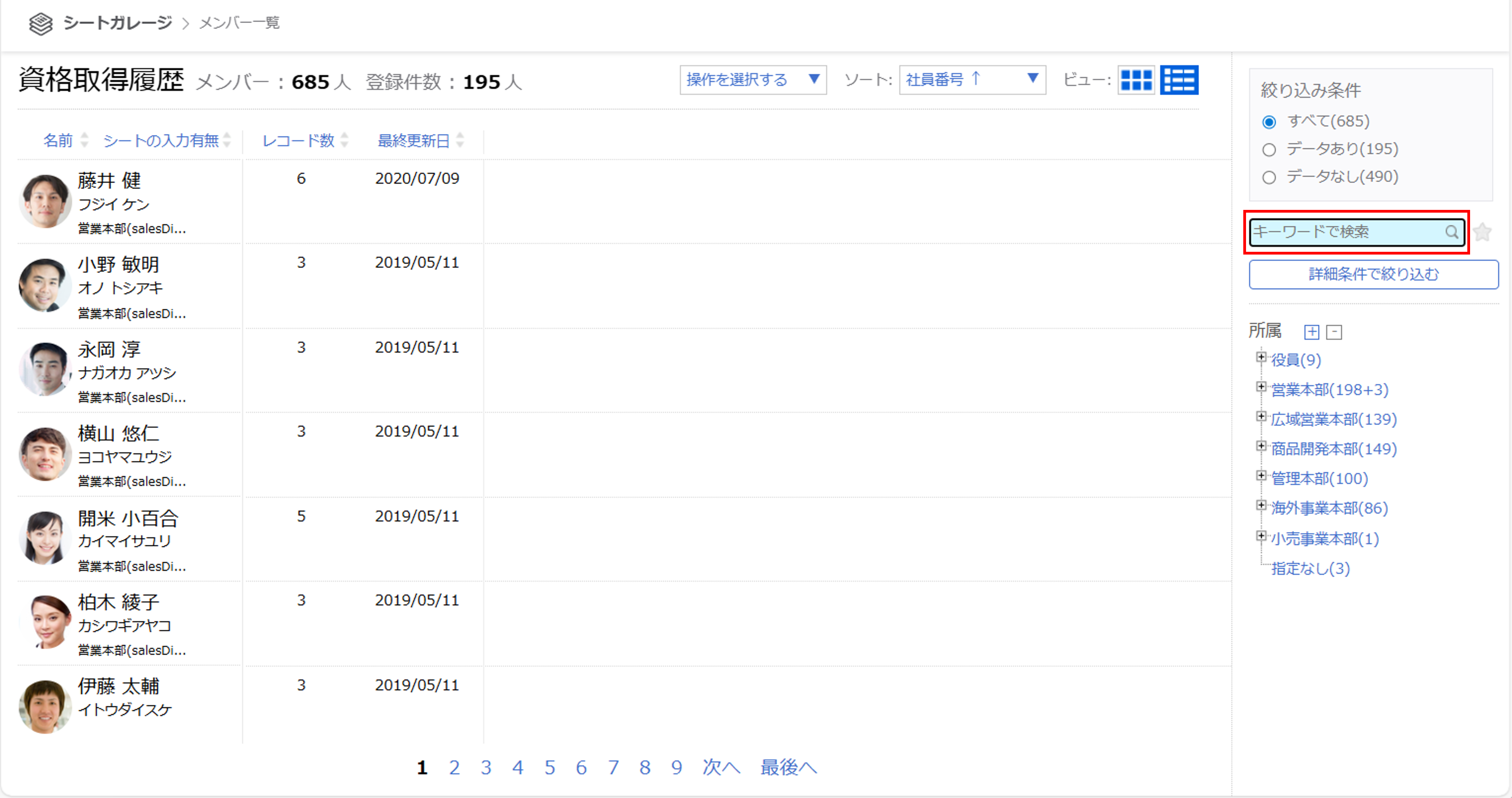This screenshot has width=1512, height=798.
Task: Open the 社員番号 sort dropdown
Action: [x=971, y=80]
